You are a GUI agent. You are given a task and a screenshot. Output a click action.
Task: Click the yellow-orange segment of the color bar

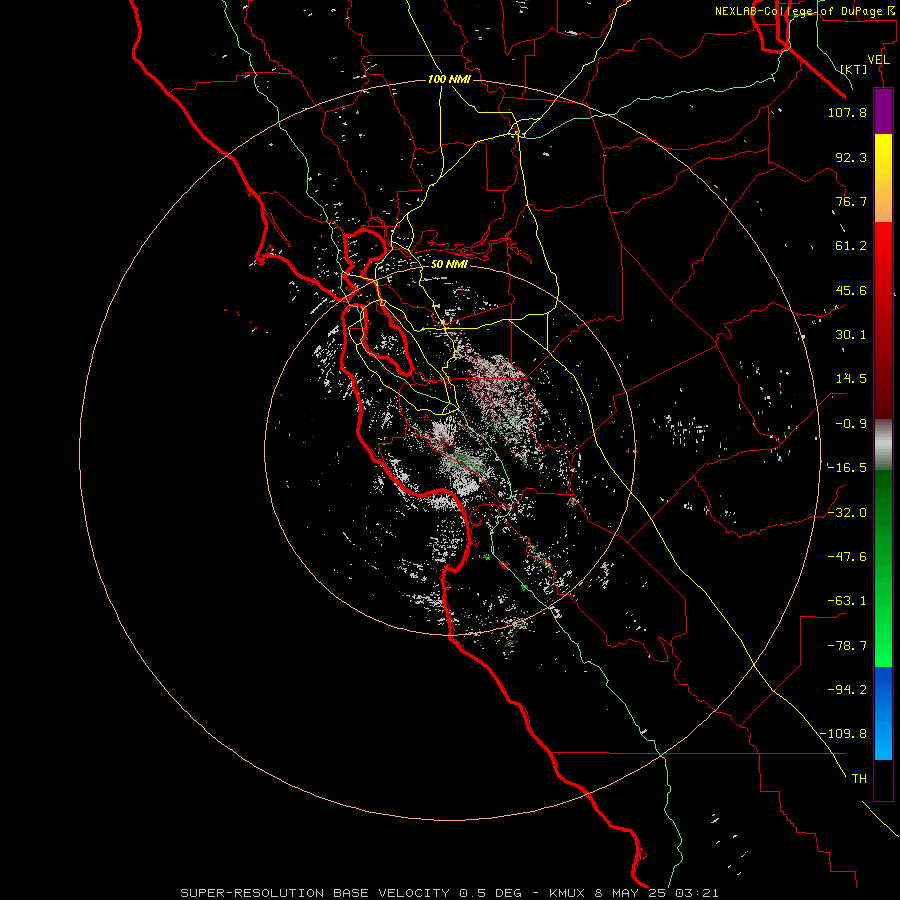883,178
